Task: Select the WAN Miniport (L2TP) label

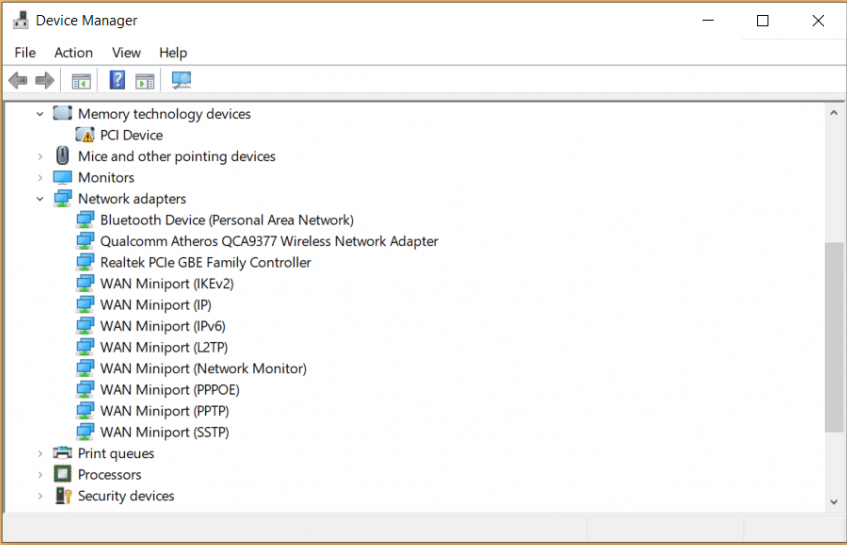Action: pos(164,347)
